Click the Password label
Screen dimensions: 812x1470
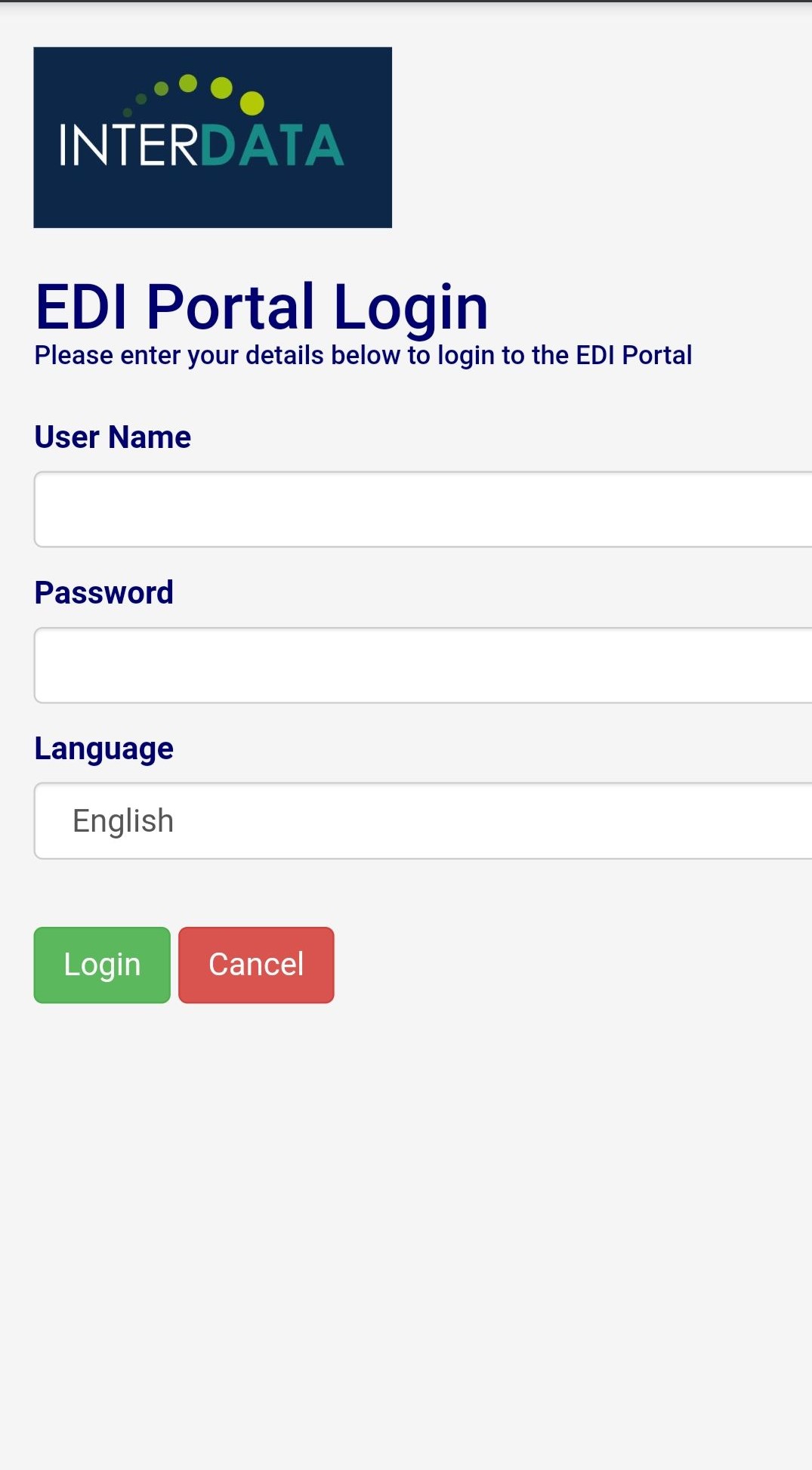point(104,593)
